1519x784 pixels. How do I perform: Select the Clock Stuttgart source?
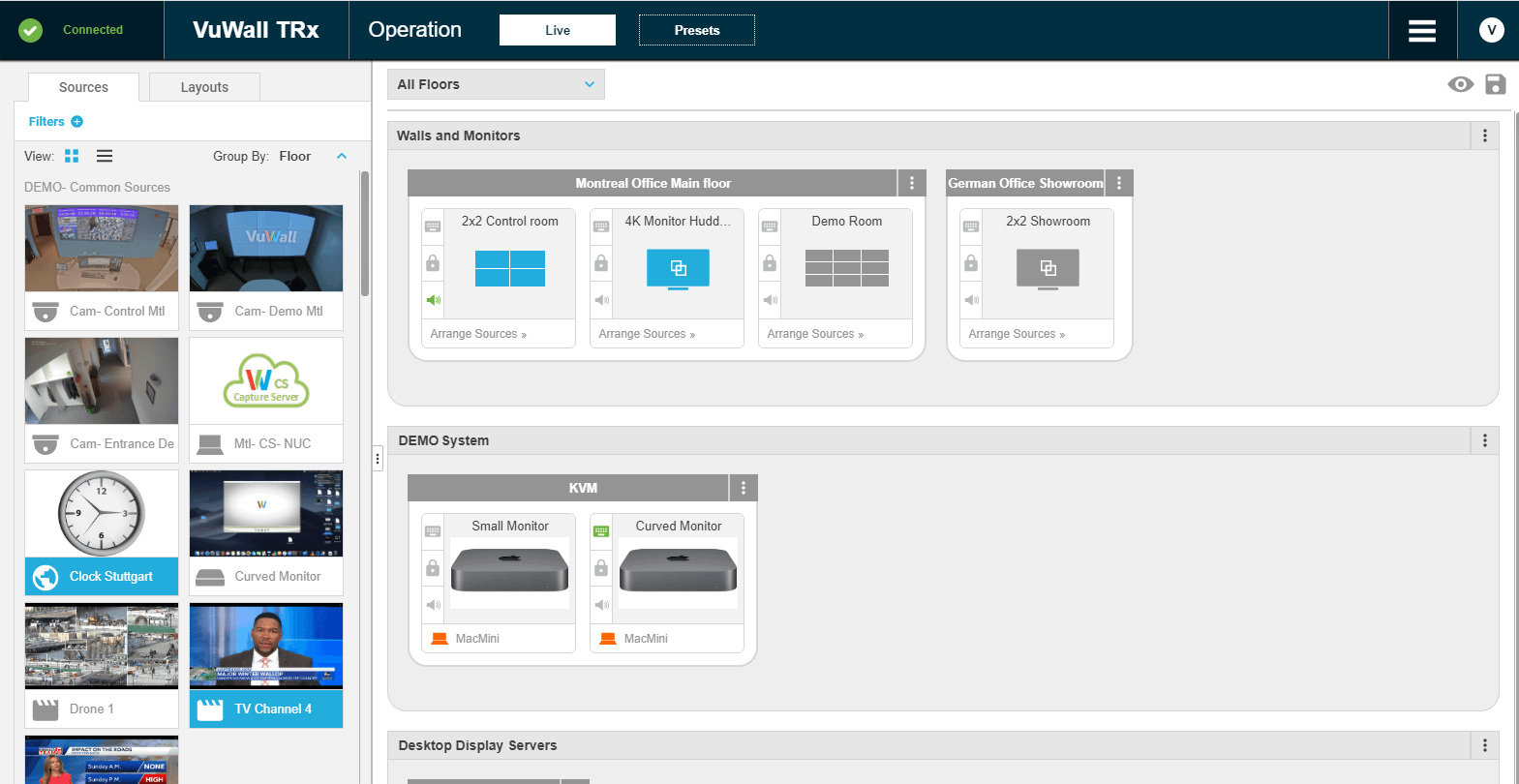click(102, 532)
